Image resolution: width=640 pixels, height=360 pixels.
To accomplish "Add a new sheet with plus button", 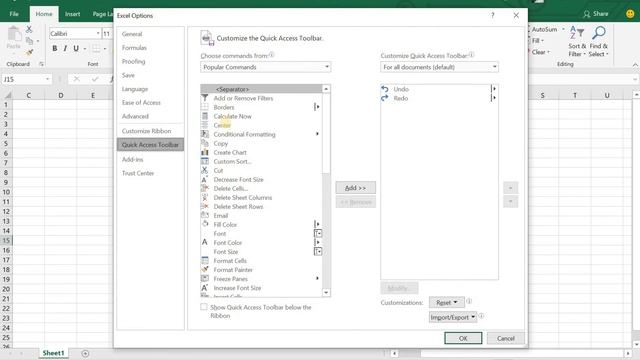I will 85,353.
